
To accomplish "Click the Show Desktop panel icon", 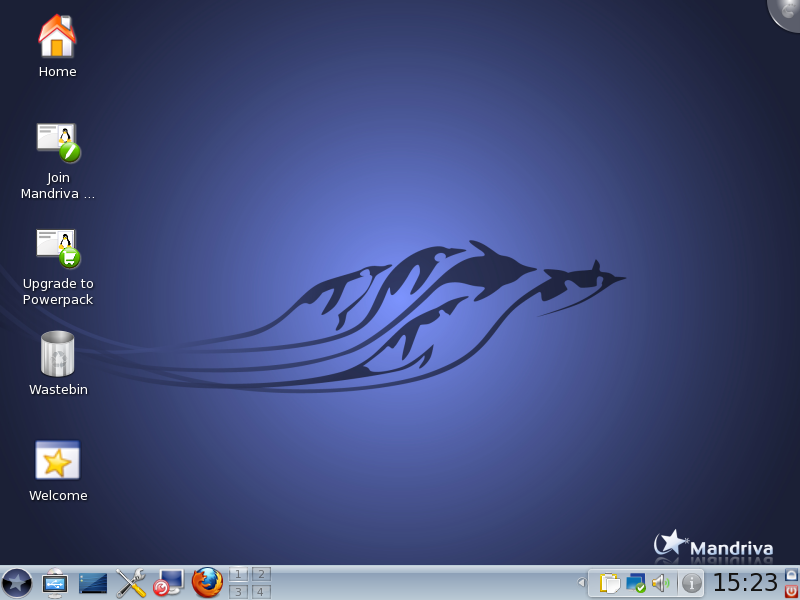I will 93,582.
